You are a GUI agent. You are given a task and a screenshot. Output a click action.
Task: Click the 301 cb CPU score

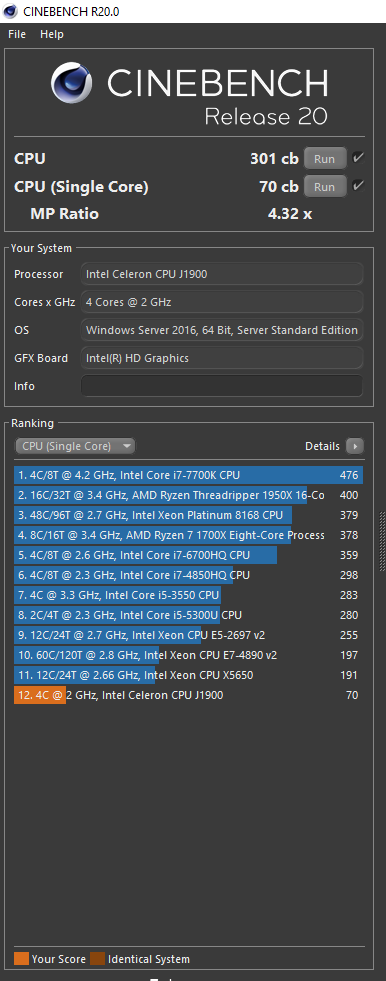click(x=274, y=159)
